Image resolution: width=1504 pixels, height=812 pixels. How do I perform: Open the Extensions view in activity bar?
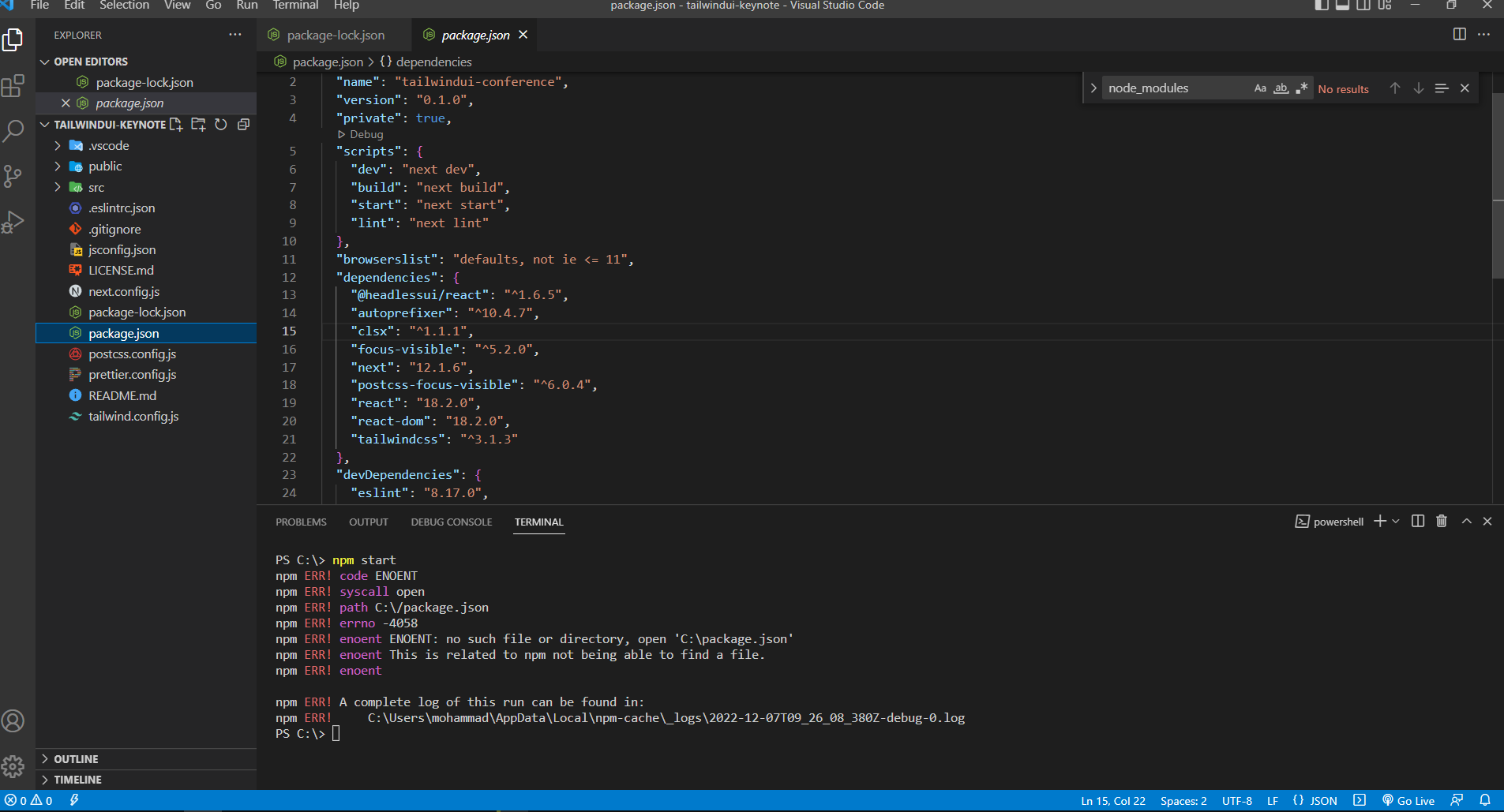tap(13, 85)
